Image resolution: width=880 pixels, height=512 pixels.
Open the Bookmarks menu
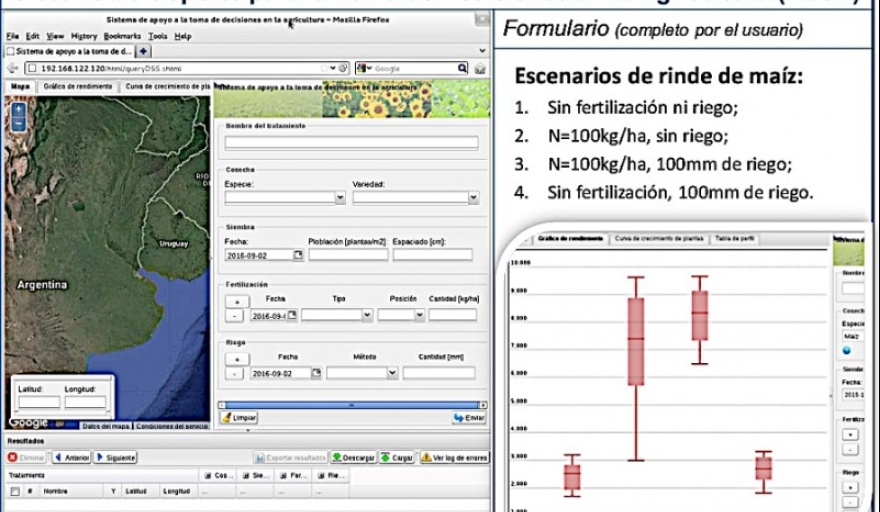click(x=124, y=36)
